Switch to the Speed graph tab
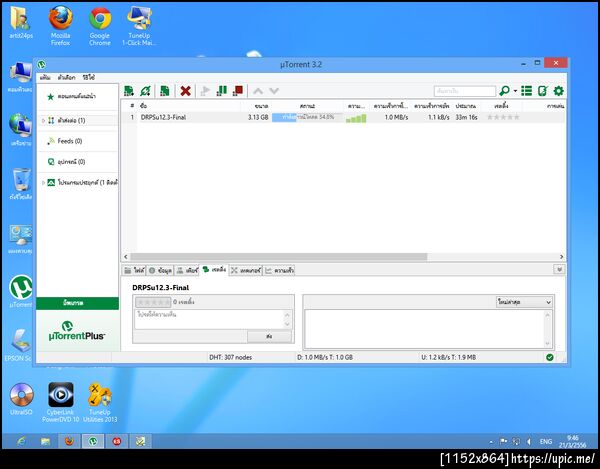The image size is (600, 469). [279, 270]
